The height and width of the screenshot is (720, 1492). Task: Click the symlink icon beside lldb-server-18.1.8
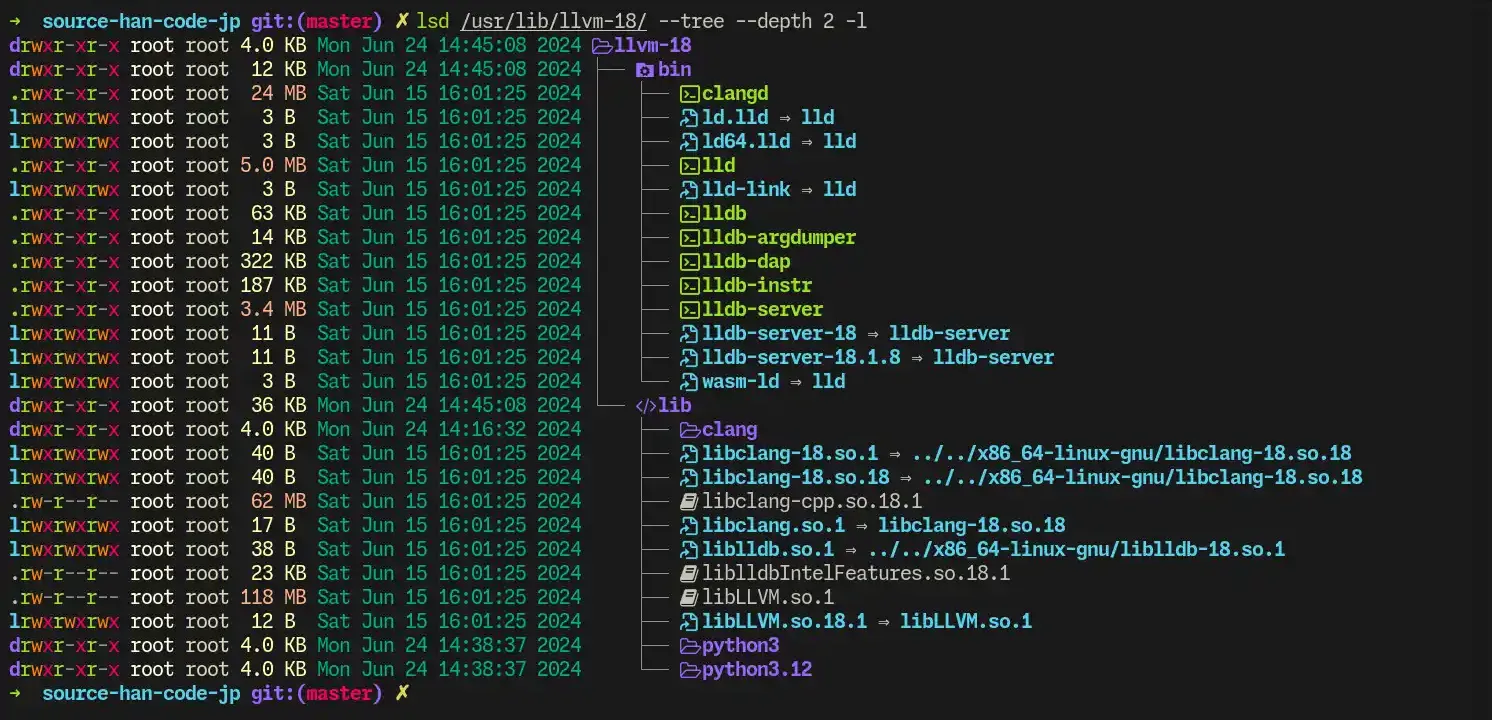pos(689,357)
